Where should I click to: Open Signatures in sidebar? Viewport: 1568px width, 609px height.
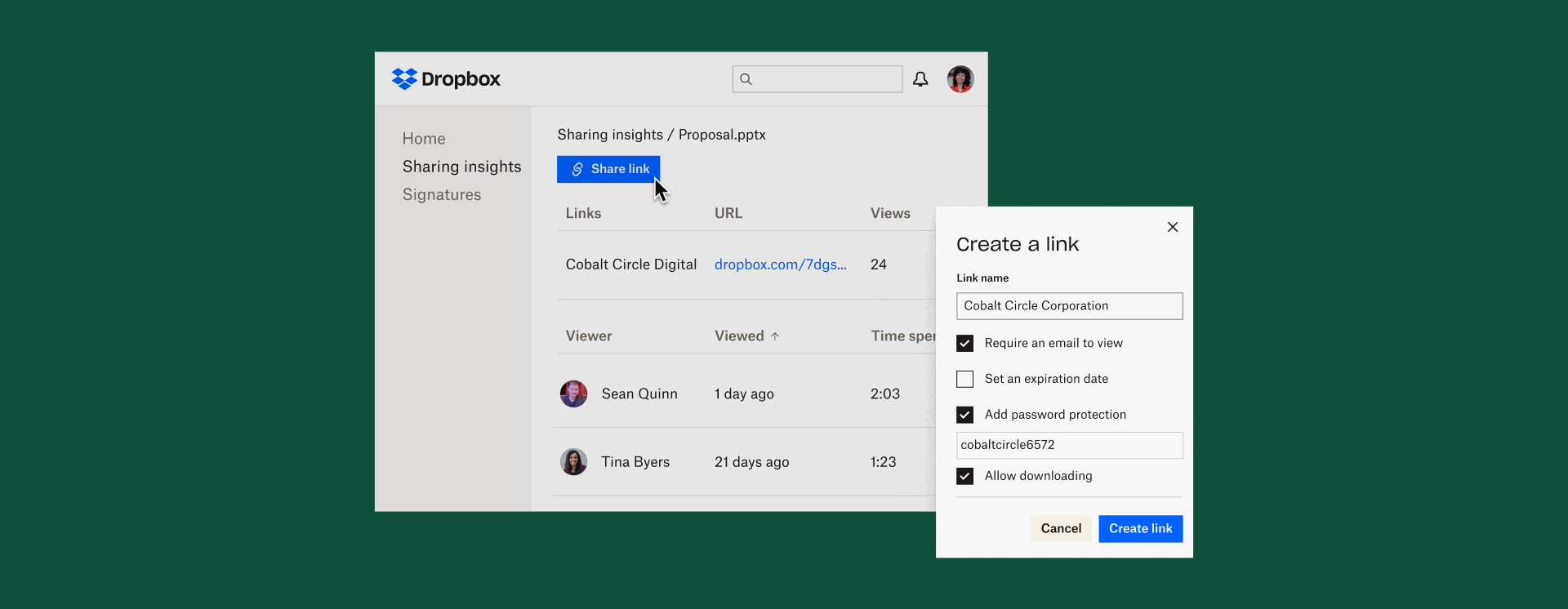pyautogui.click(x=442, y=195)
